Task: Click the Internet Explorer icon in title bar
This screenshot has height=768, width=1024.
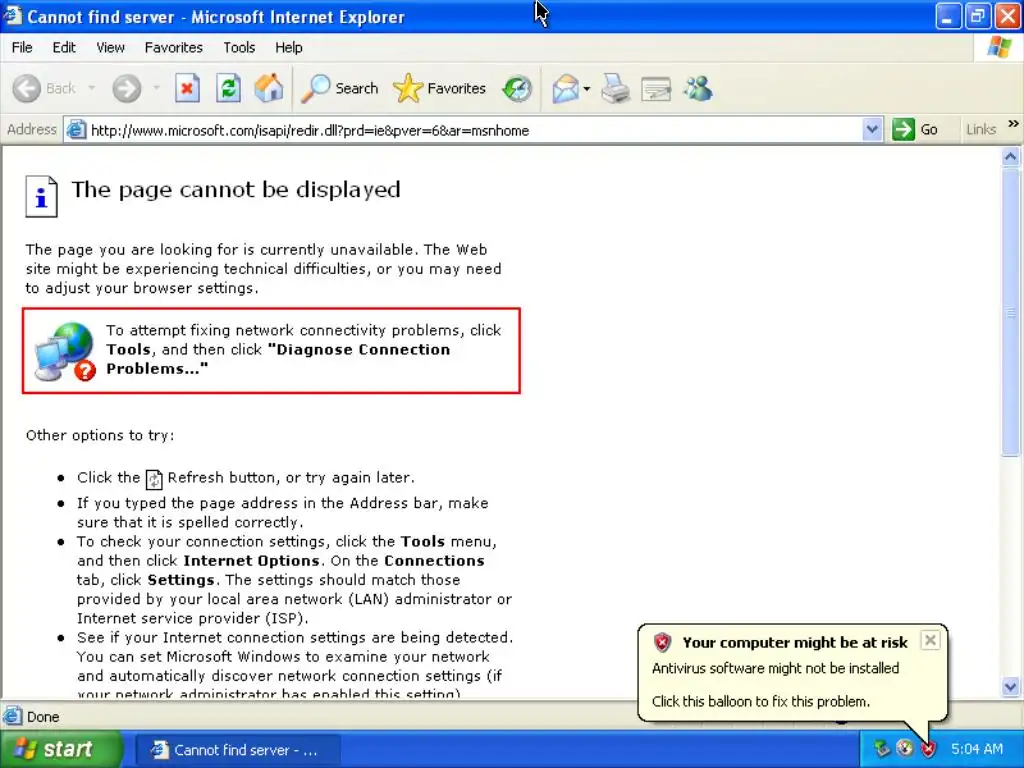Action: [12, 16]
